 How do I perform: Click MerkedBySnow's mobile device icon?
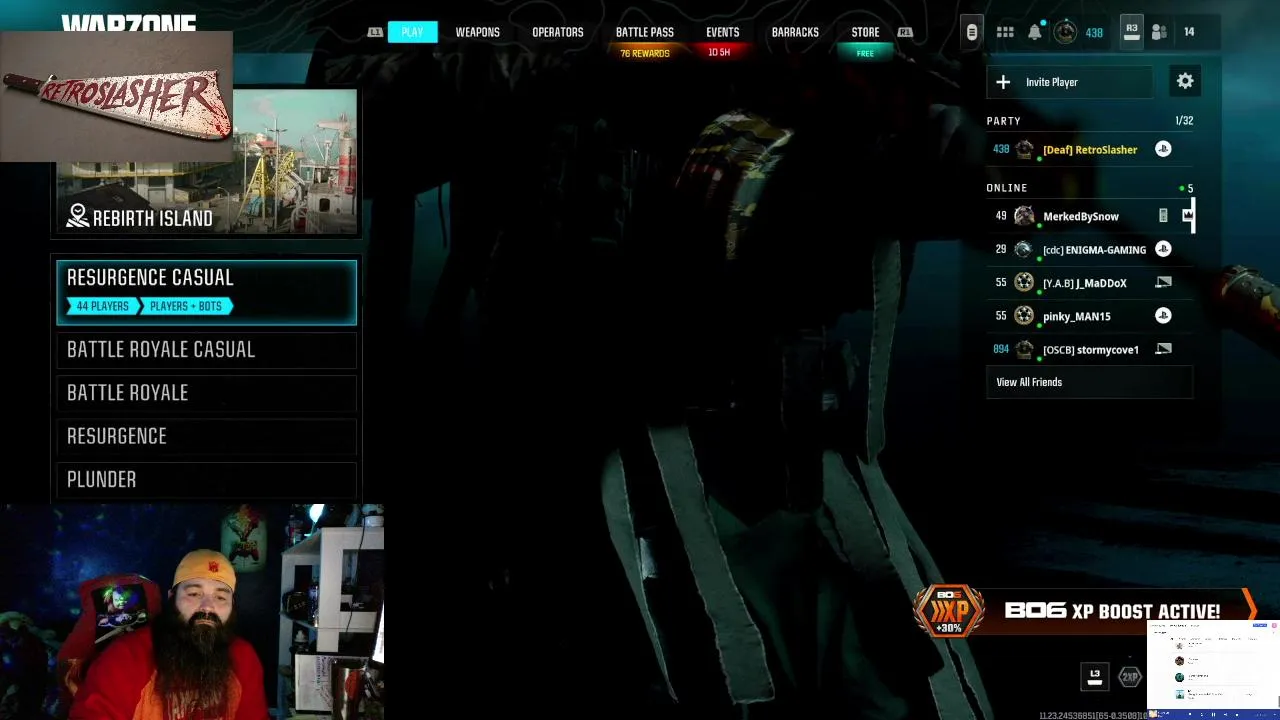(x=1163, y=216)
